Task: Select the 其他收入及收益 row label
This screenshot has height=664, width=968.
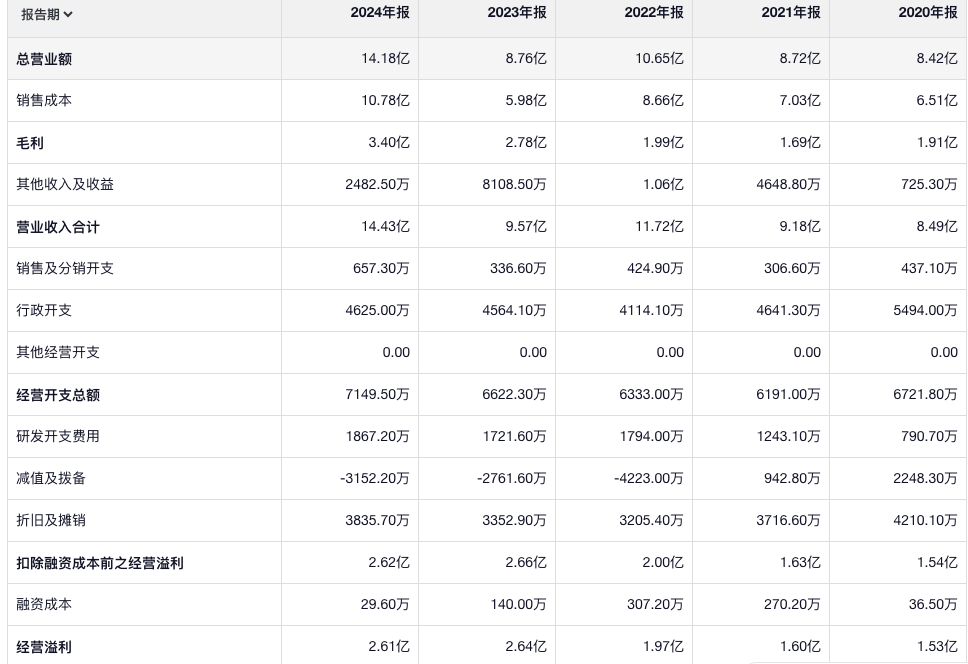Action: coord(65,185)
